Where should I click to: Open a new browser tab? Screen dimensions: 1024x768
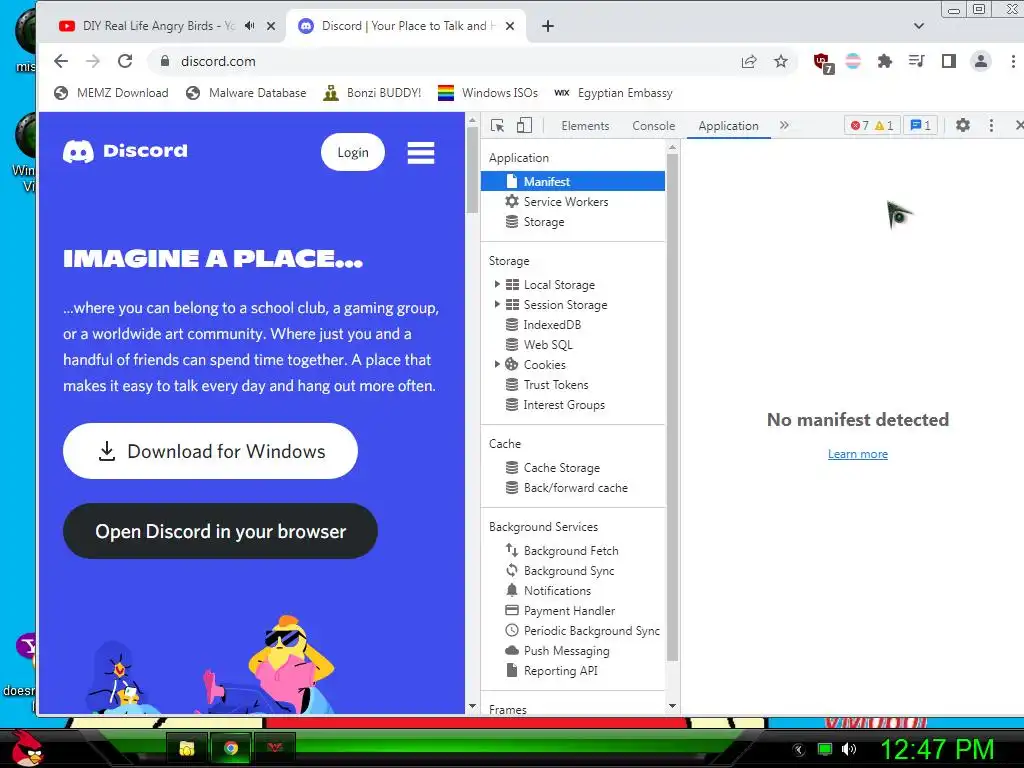pos(548,26)
